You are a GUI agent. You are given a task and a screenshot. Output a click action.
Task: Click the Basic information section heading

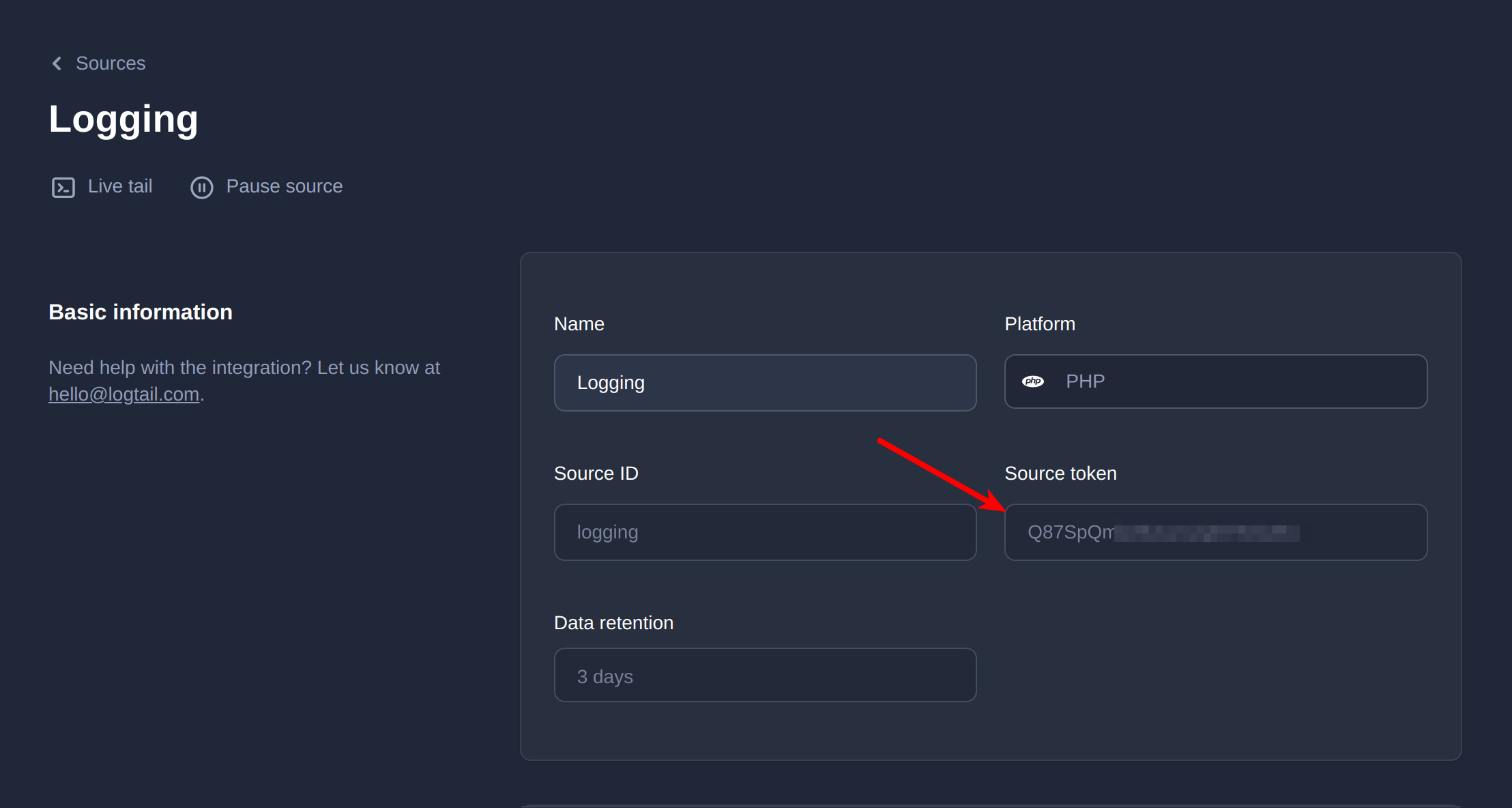141,312
